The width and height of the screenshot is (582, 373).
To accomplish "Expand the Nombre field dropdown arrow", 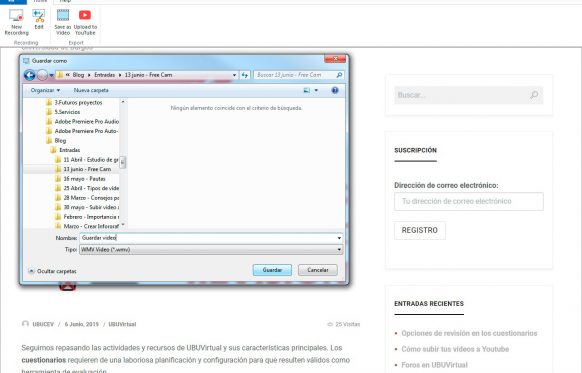I will [339, 238].
